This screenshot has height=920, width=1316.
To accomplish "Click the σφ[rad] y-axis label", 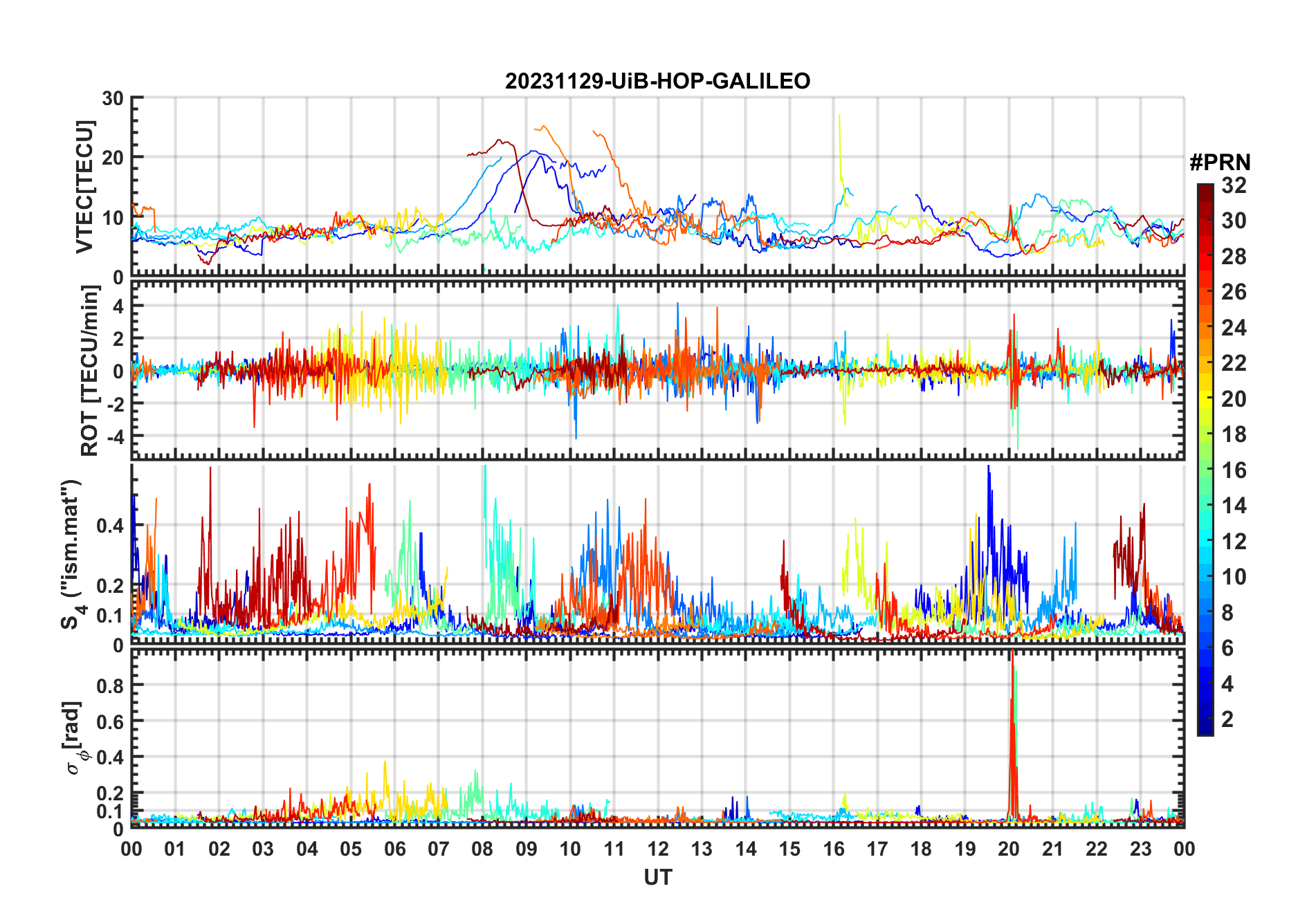I will [73, 738].
